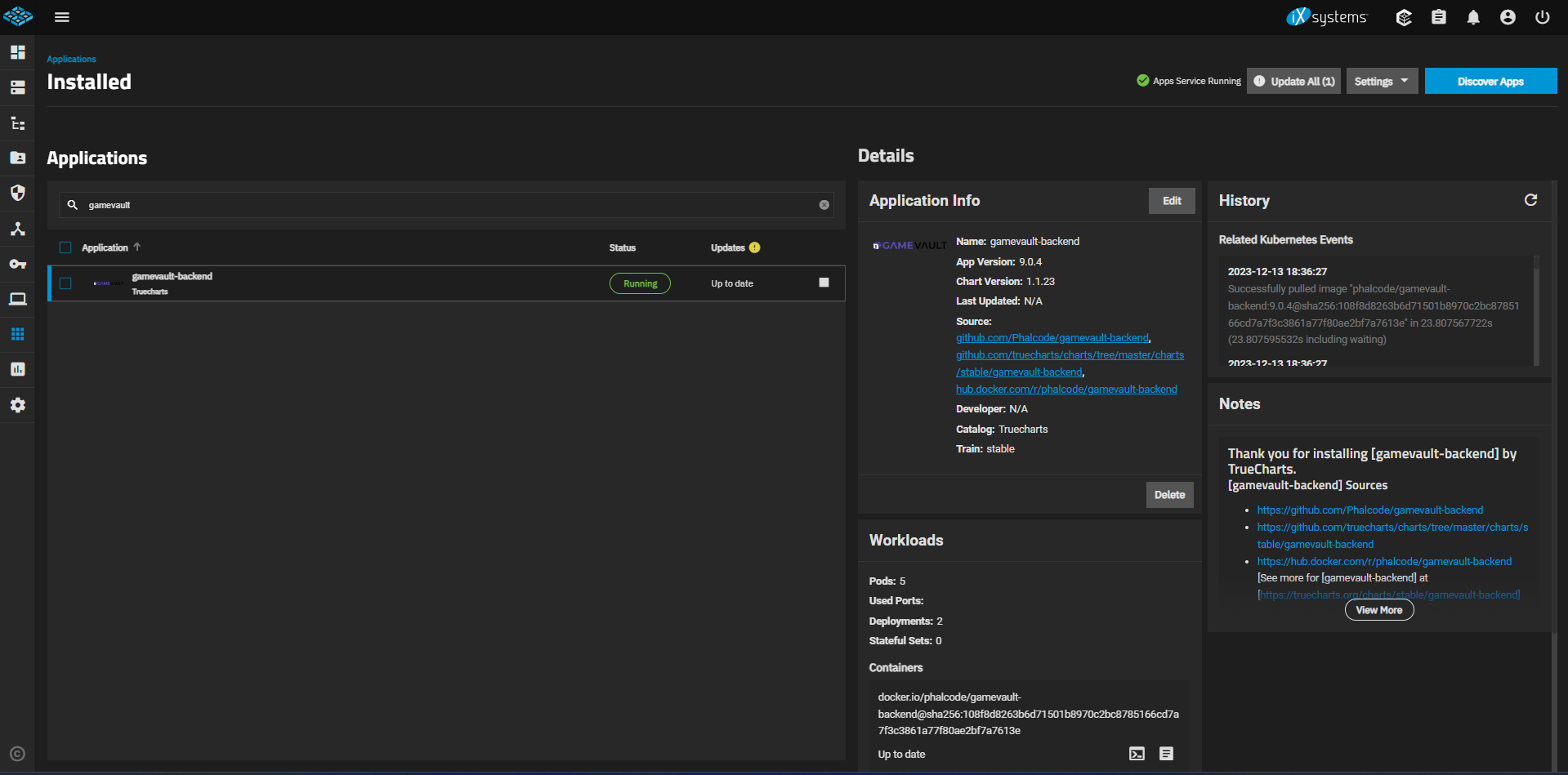Open the container shell icon

click(1137, 754)
